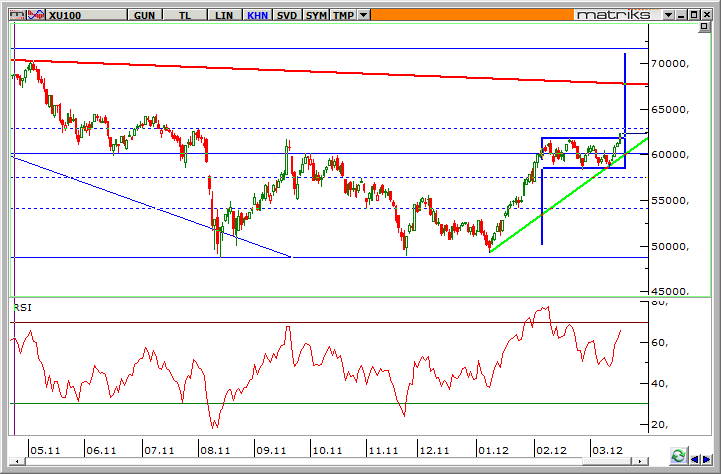Click the TL currency button
Image resolution: width=721 pixels, height=474 pixels.
point(185,15)
